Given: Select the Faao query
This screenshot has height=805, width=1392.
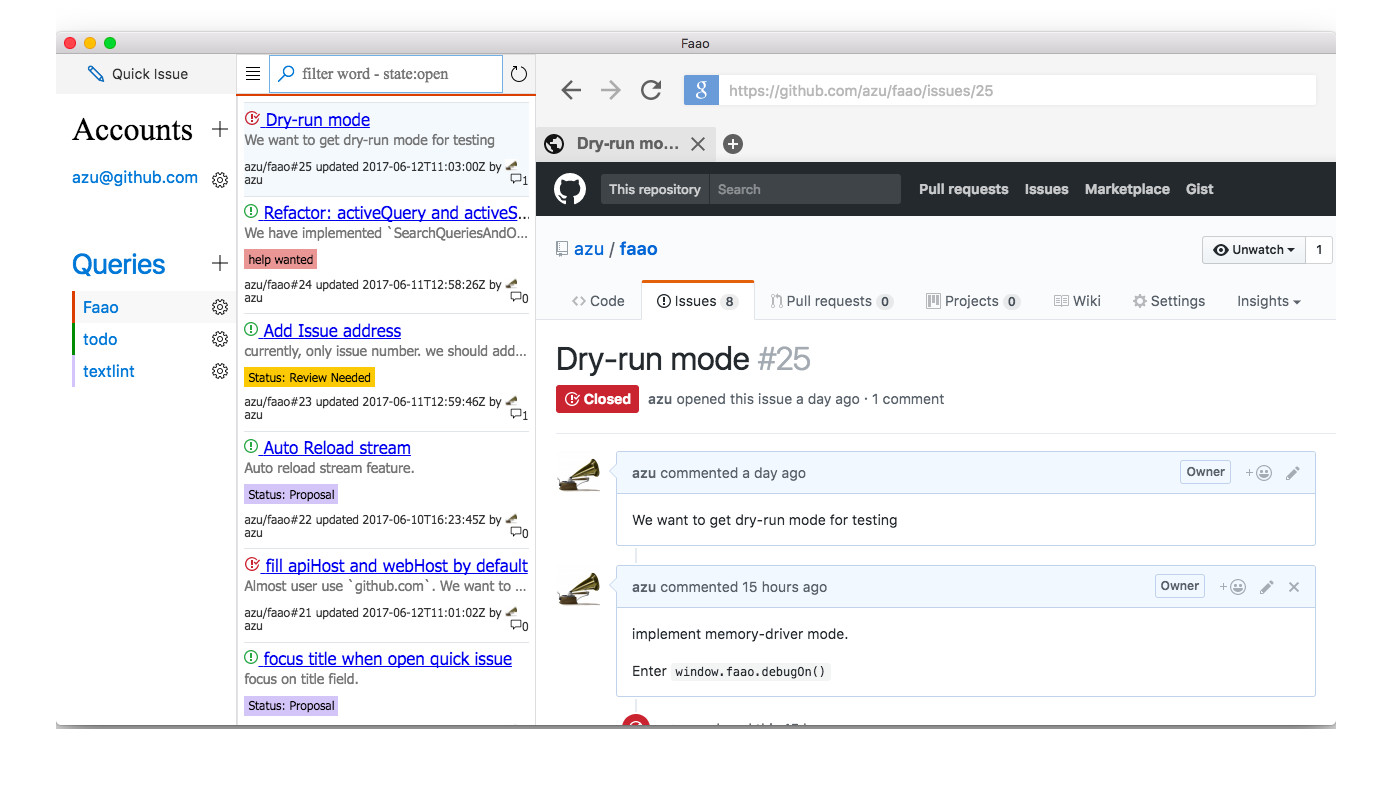Looking at the screenshot, I should [x=100, y=307].
